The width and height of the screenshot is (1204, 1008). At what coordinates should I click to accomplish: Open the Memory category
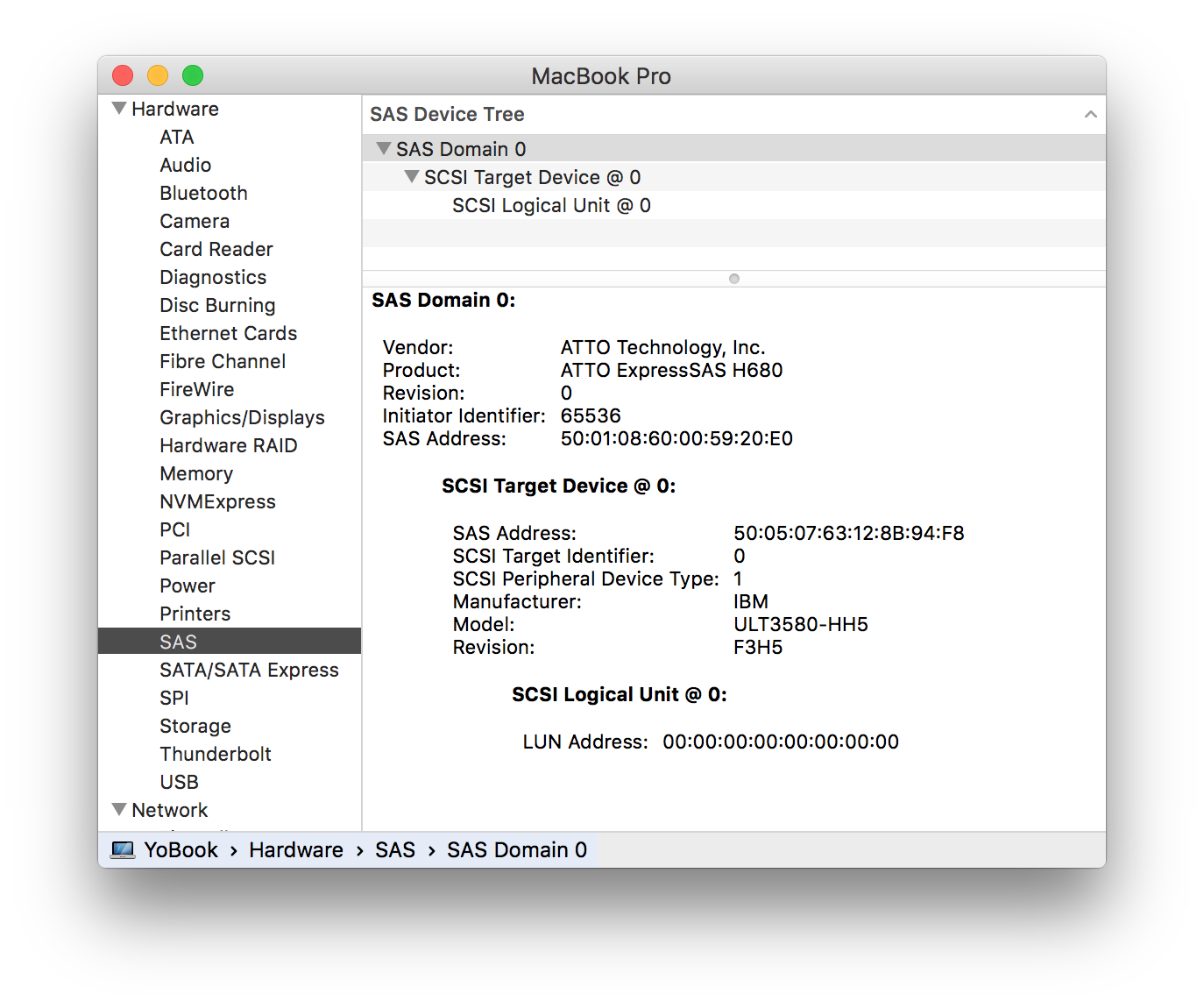click(196, 473)
